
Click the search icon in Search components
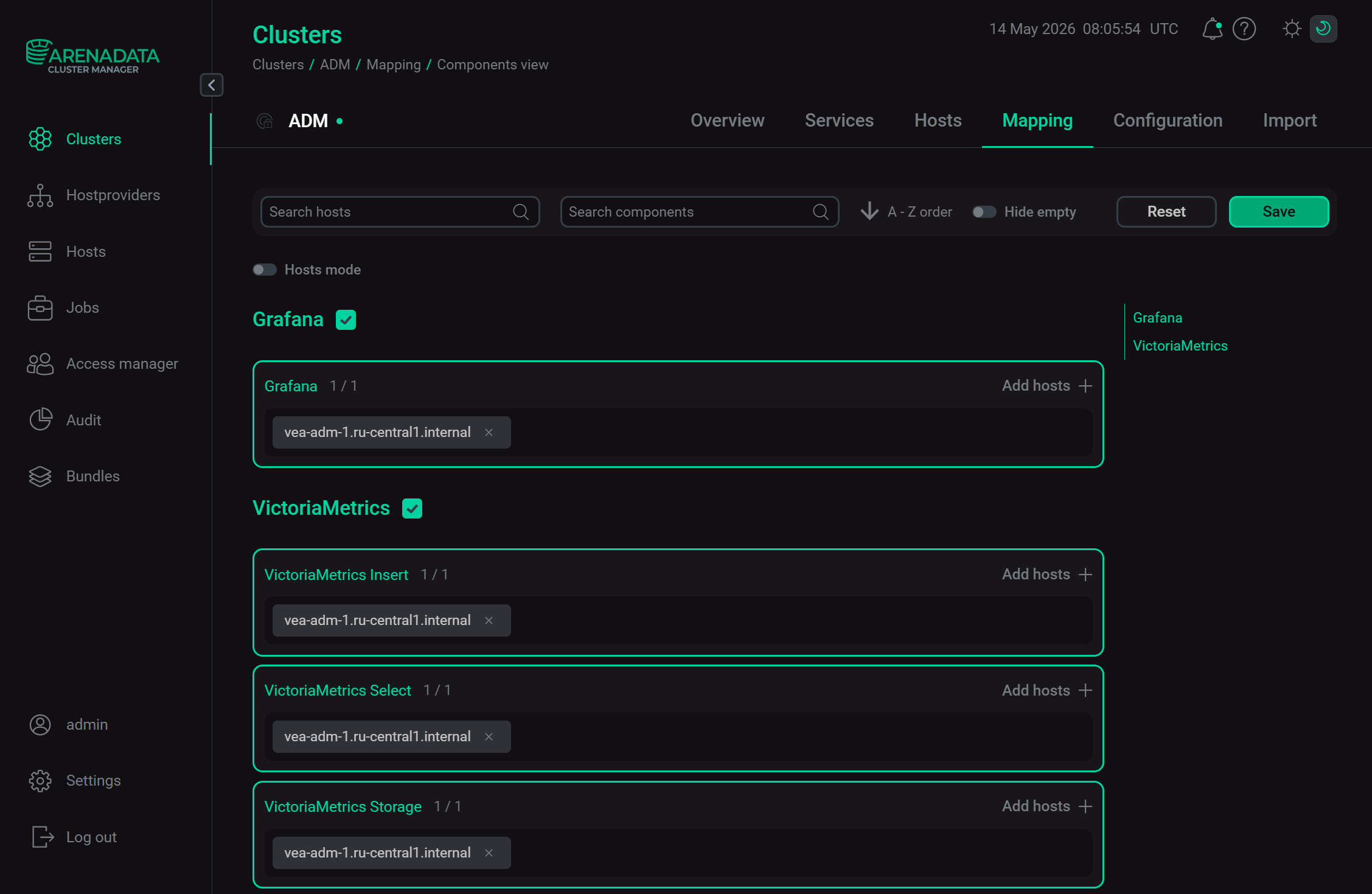[x=821, y=212]
